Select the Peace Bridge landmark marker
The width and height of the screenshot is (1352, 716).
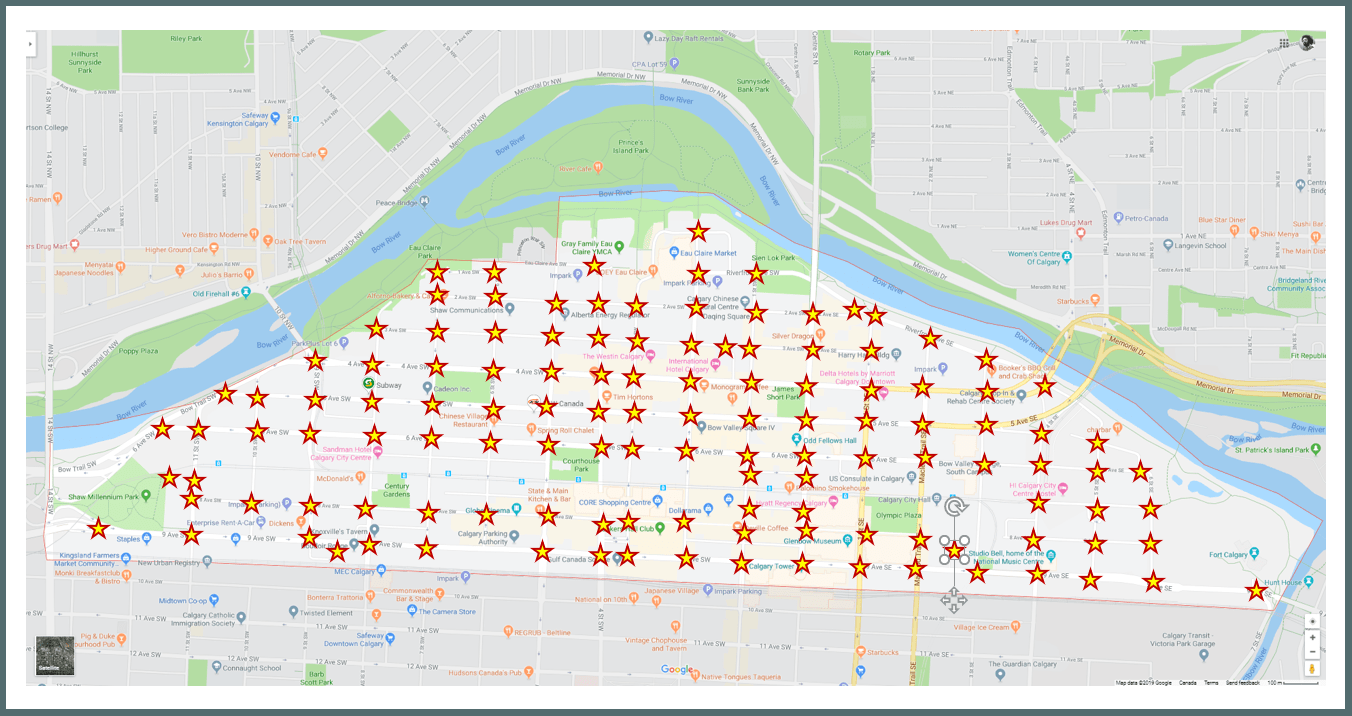(x=426, y=201)
